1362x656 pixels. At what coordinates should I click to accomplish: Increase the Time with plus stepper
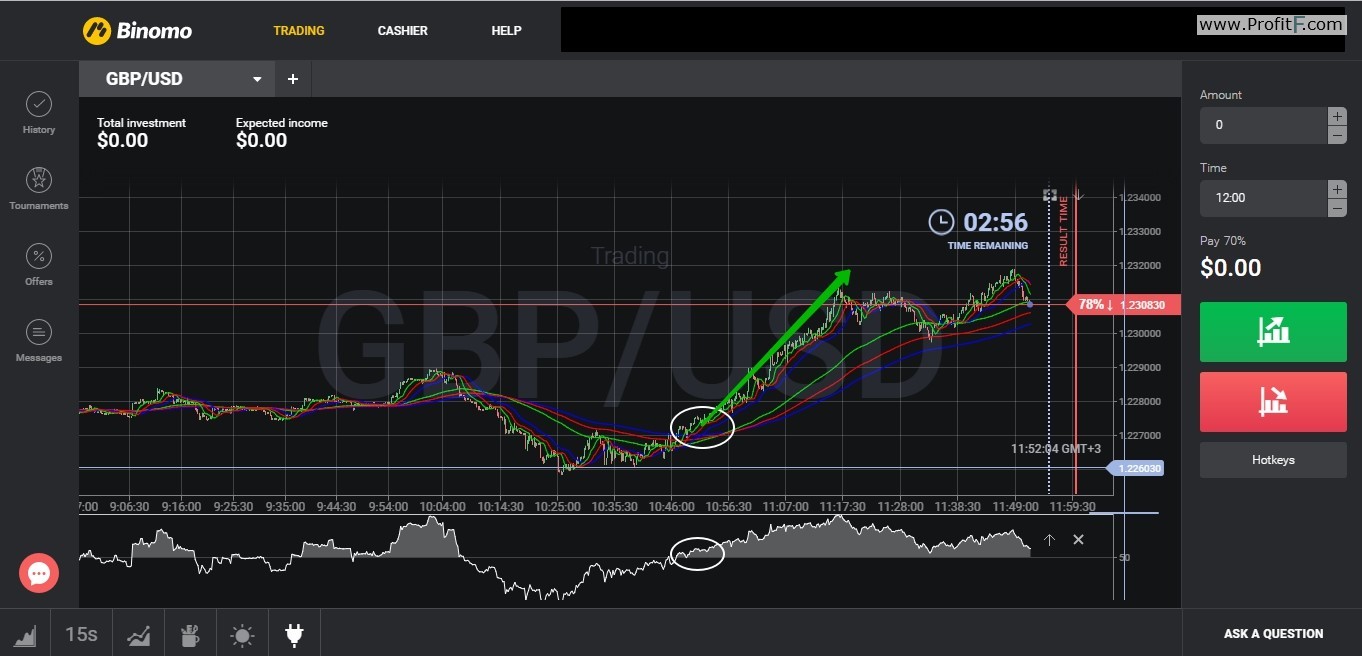(x=1337, y=189)
